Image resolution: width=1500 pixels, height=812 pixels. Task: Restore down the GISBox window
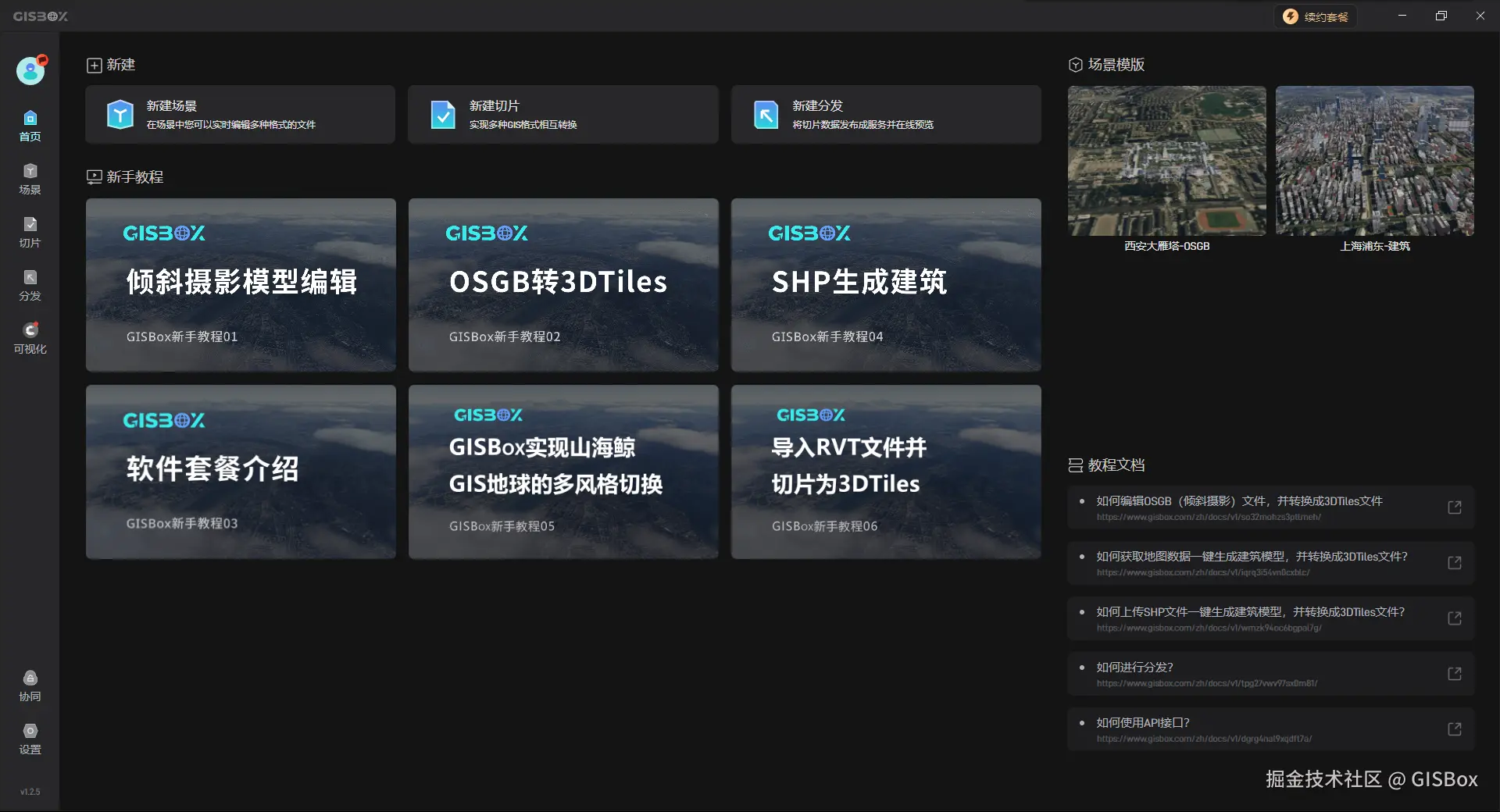(x=1441, y=16)
